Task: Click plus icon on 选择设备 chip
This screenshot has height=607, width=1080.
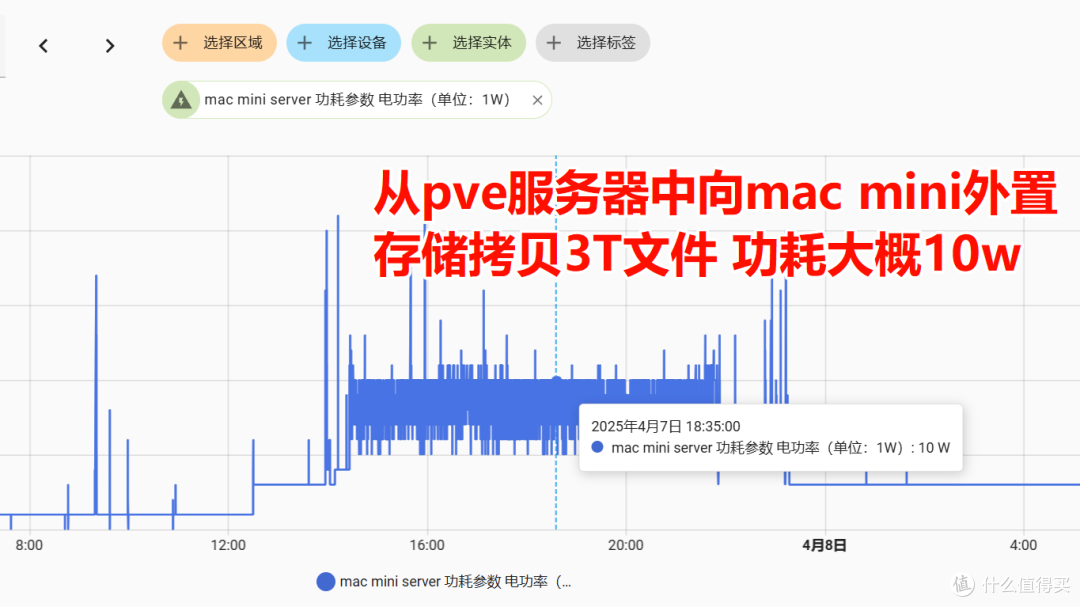Action: point(304,43)
